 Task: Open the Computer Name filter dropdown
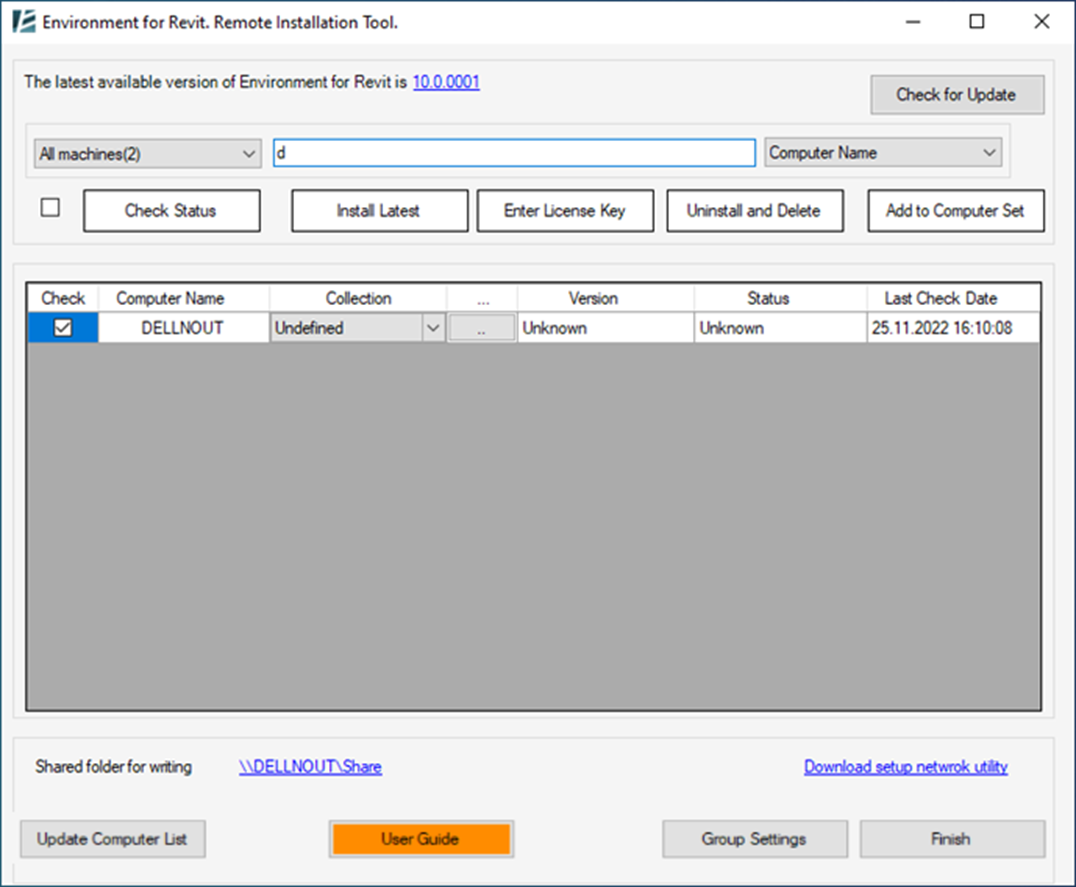[x=883, y=152]
